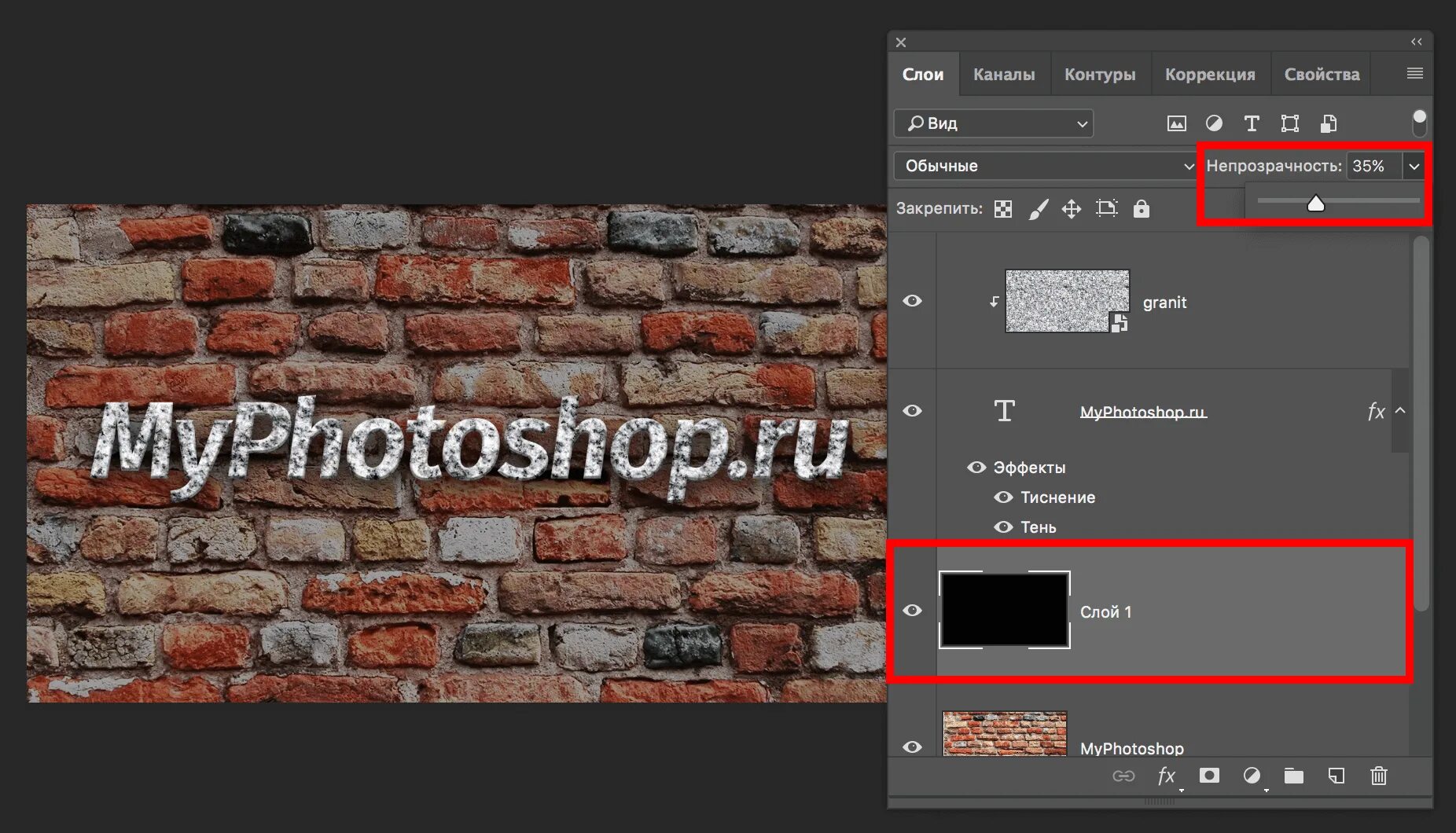This screenshot has width=1456, height=833.
Task: Click the opacity slider handle
Action: tap(1315, 204)
